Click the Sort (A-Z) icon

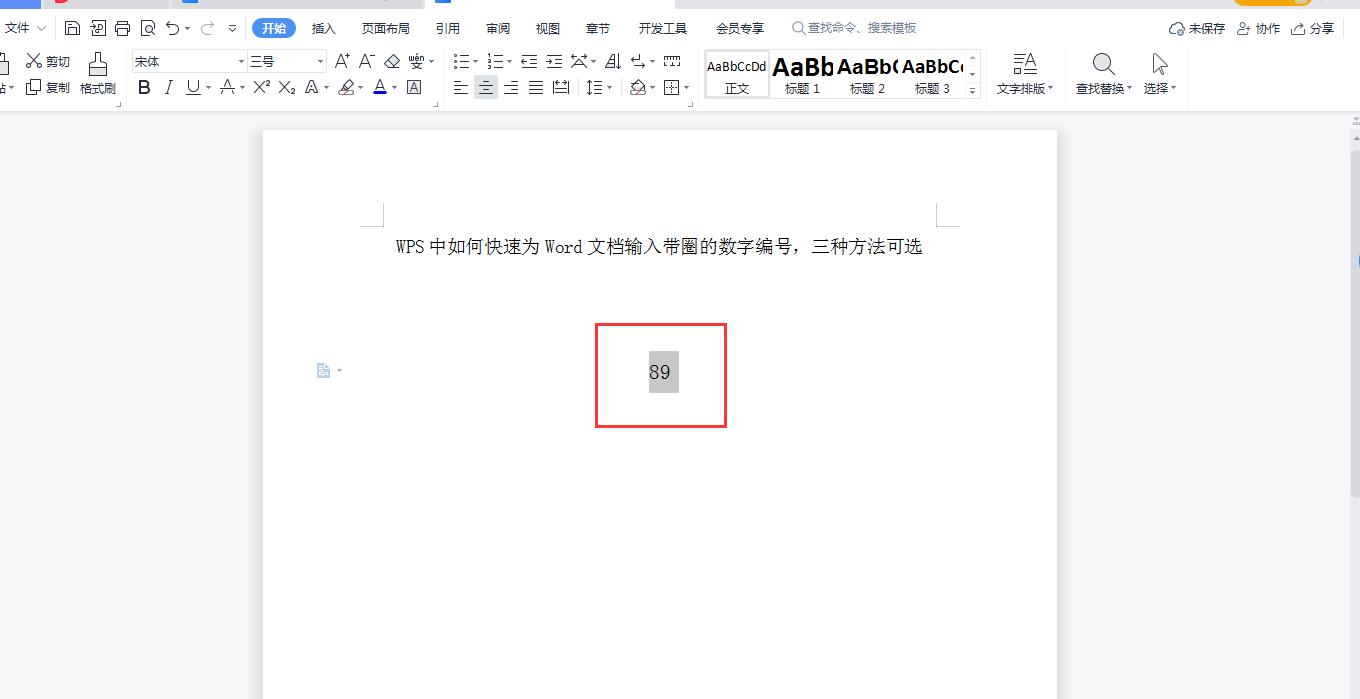pos(613,61)
